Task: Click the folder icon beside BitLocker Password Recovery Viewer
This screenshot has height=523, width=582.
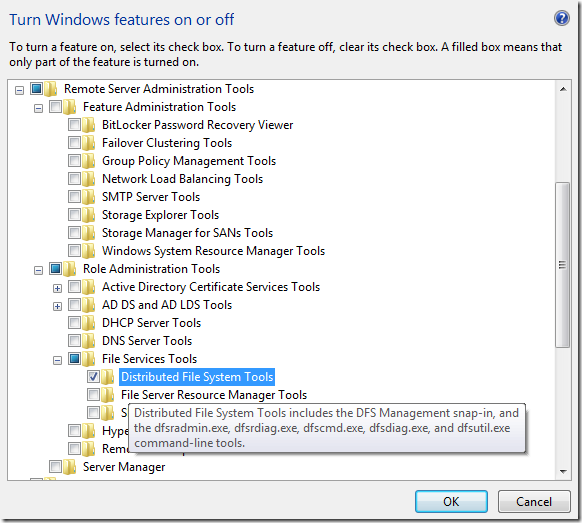Action: 88,125
